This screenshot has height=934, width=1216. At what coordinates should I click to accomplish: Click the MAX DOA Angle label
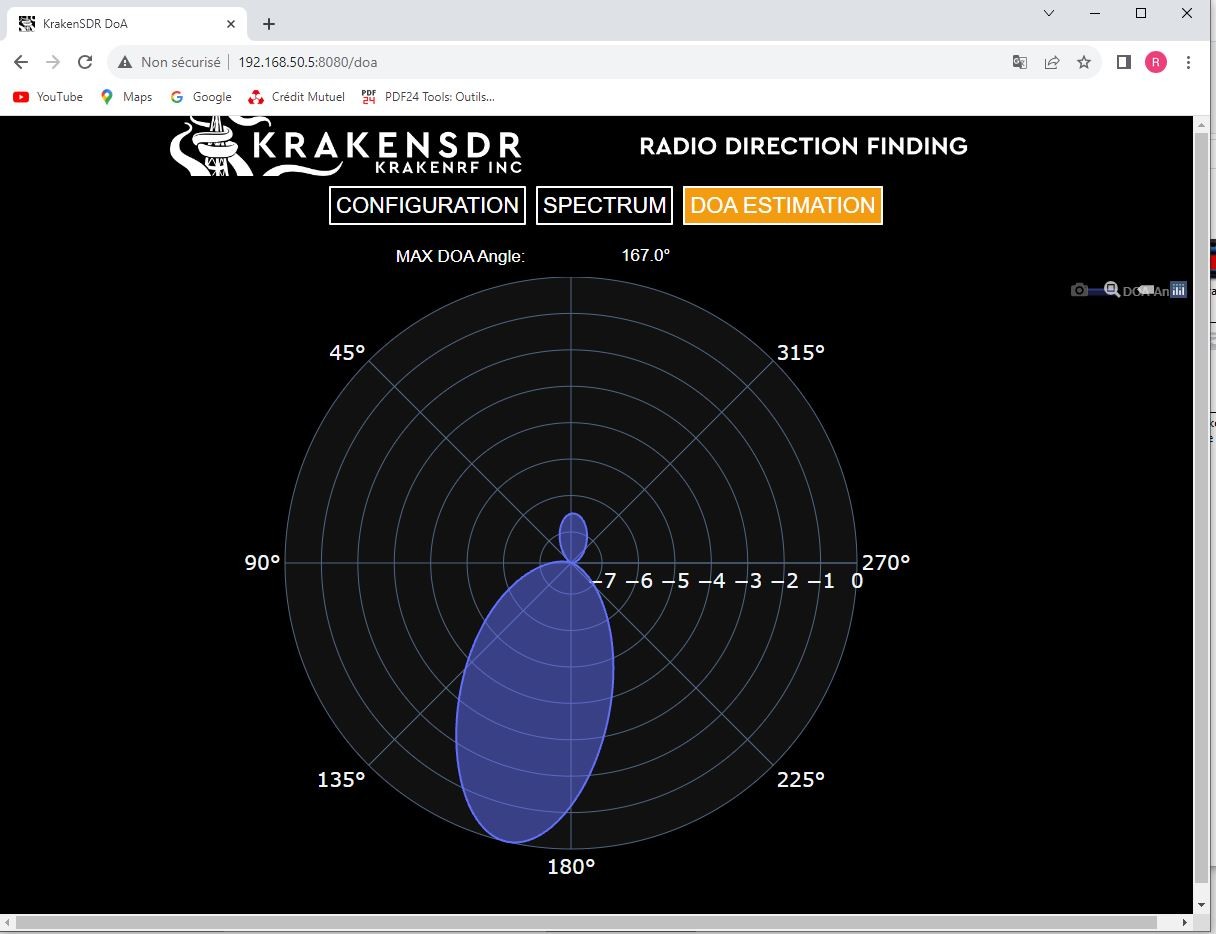(x=460, y=256)
